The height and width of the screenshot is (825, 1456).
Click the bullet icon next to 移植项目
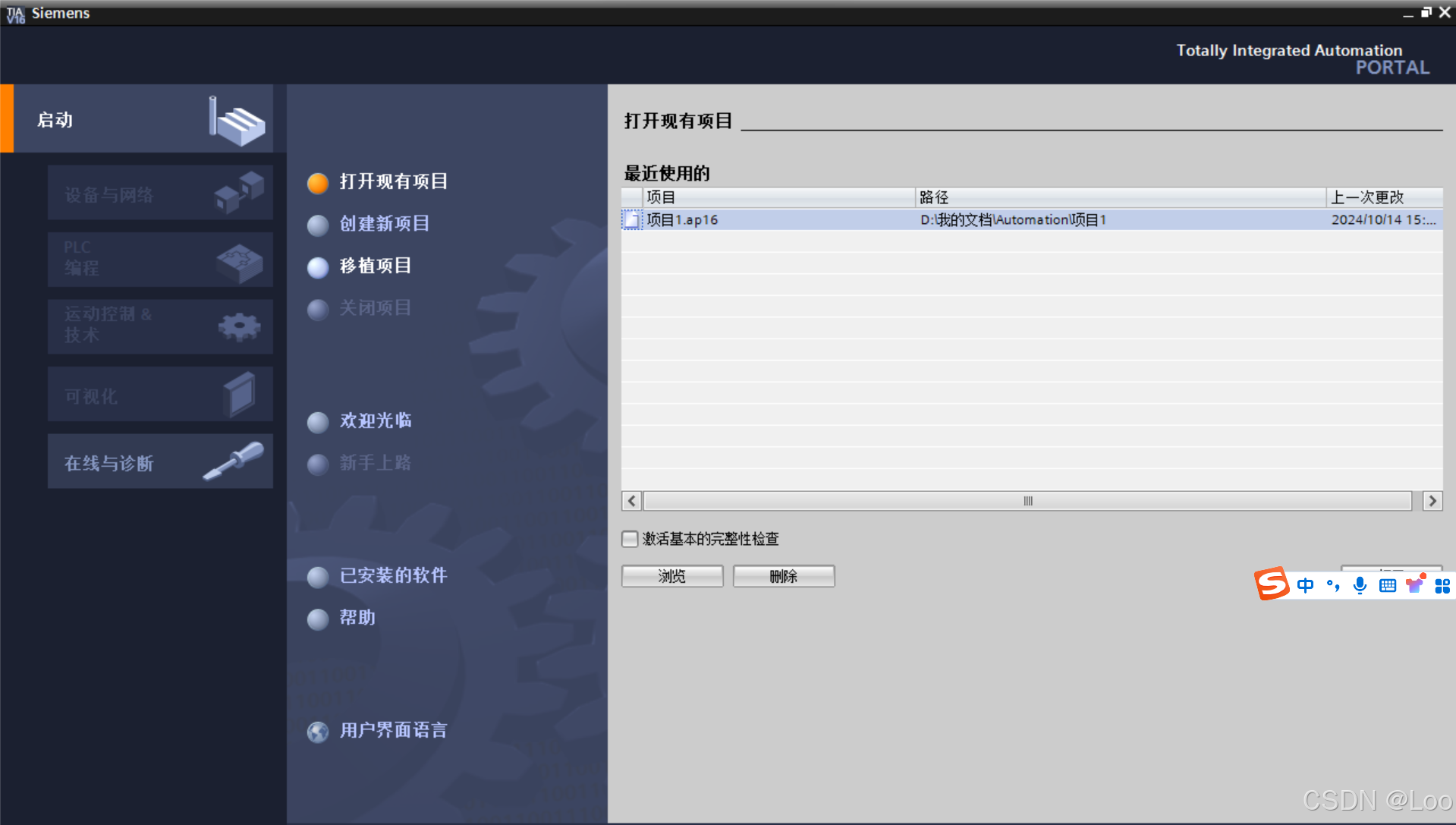click(x=318, y=267)
